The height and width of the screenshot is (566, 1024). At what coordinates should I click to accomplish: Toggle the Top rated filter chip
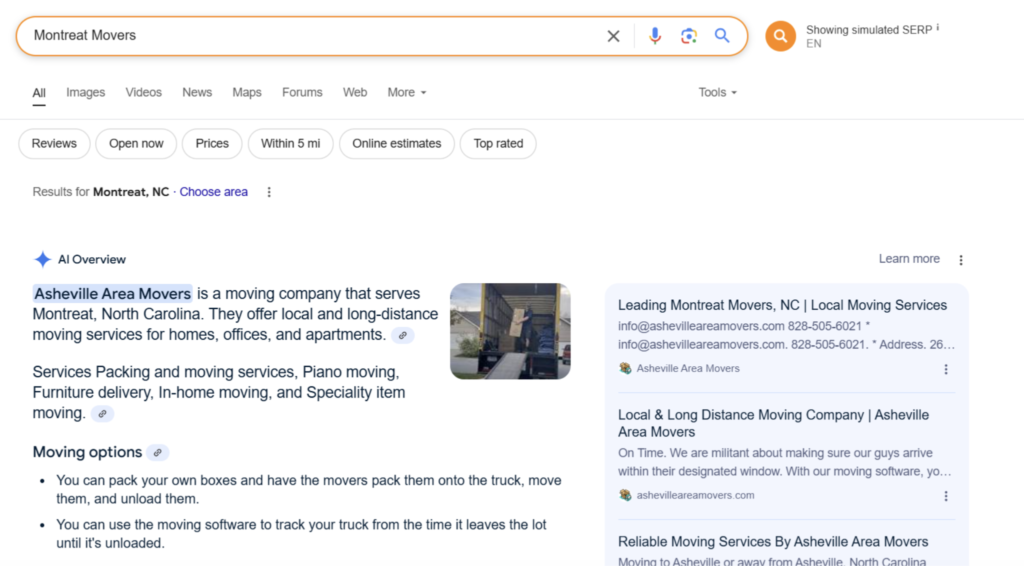[x=498, y=144]
